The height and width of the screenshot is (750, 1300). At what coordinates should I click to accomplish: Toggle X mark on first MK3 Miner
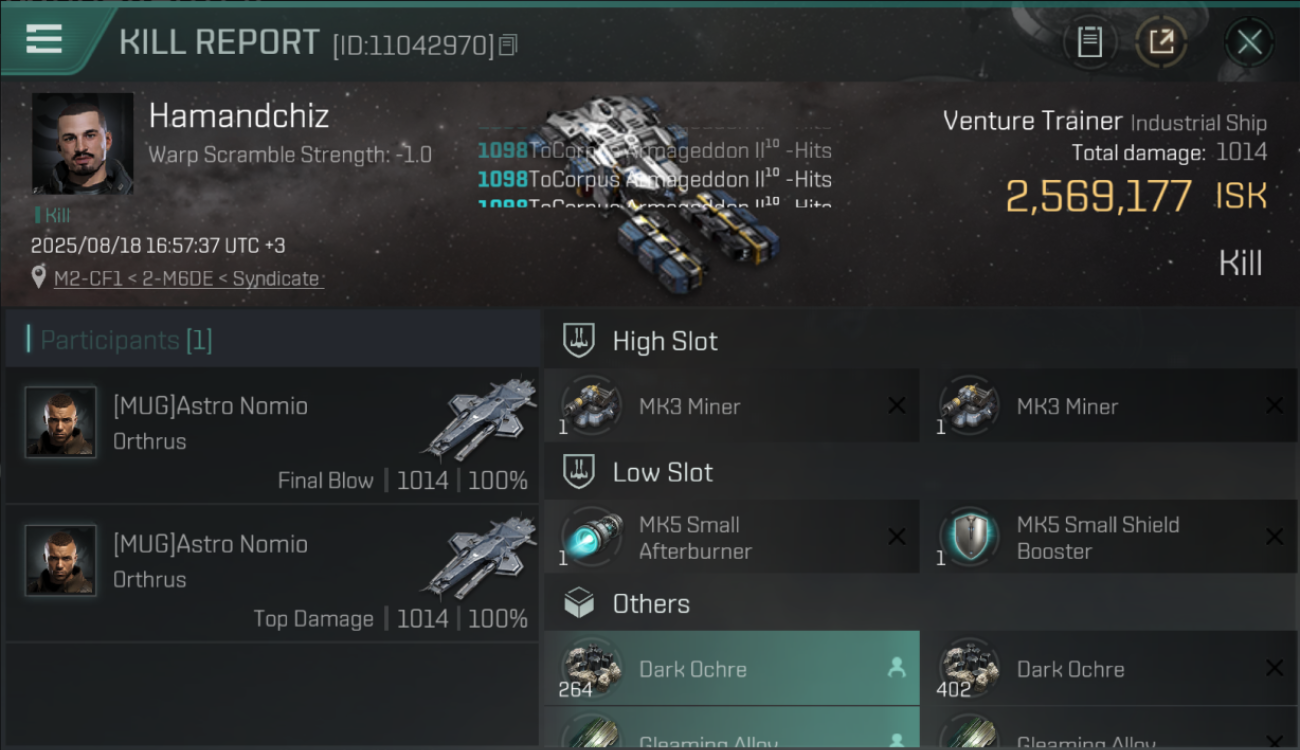click(x=897, y=405)
